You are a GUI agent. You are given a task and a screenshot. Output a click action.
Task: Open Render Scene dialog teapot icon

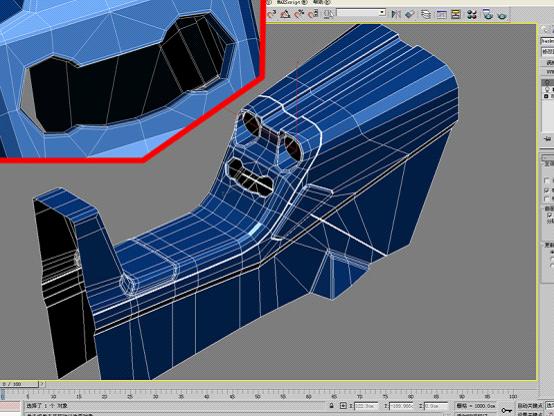488,14
